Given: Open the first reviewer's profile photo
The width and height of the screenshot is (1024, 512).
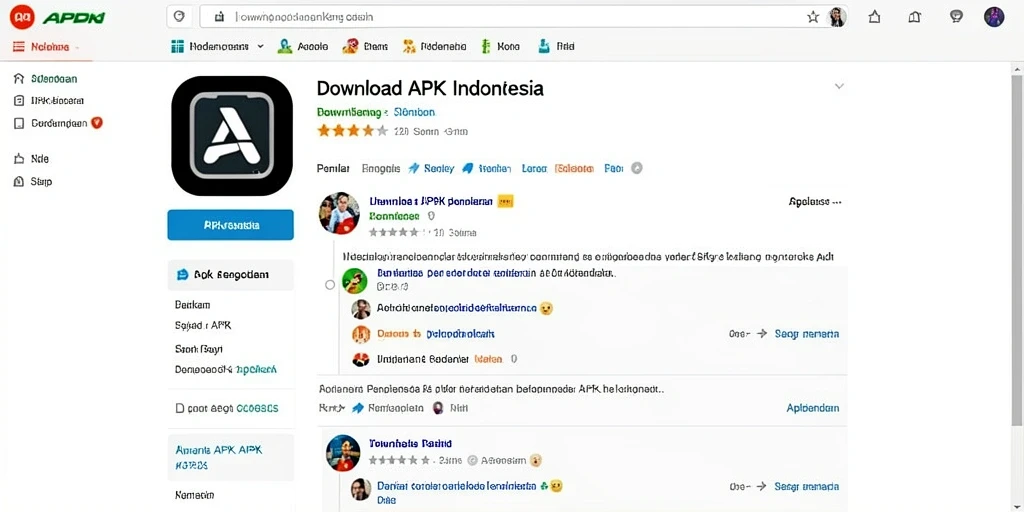Looking at the screenshot, I should 339,213.
